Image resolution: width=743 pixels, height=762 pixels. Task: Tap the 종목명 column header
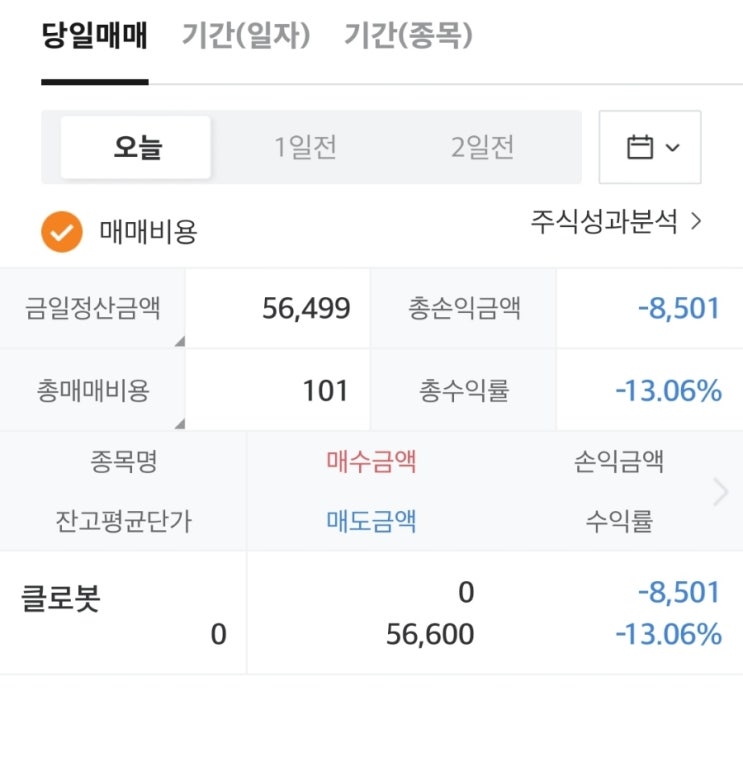pyautogui.click(x=123, y=462)
